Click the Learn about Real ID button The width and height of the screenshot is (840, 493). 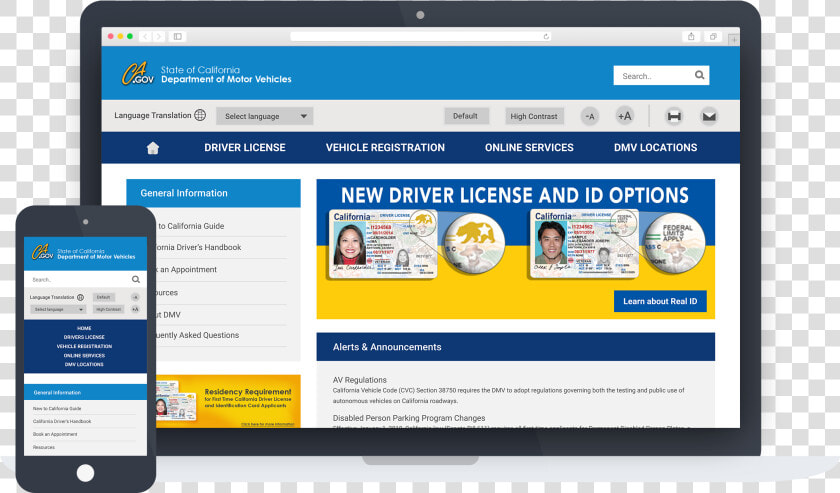pos(660,301)
